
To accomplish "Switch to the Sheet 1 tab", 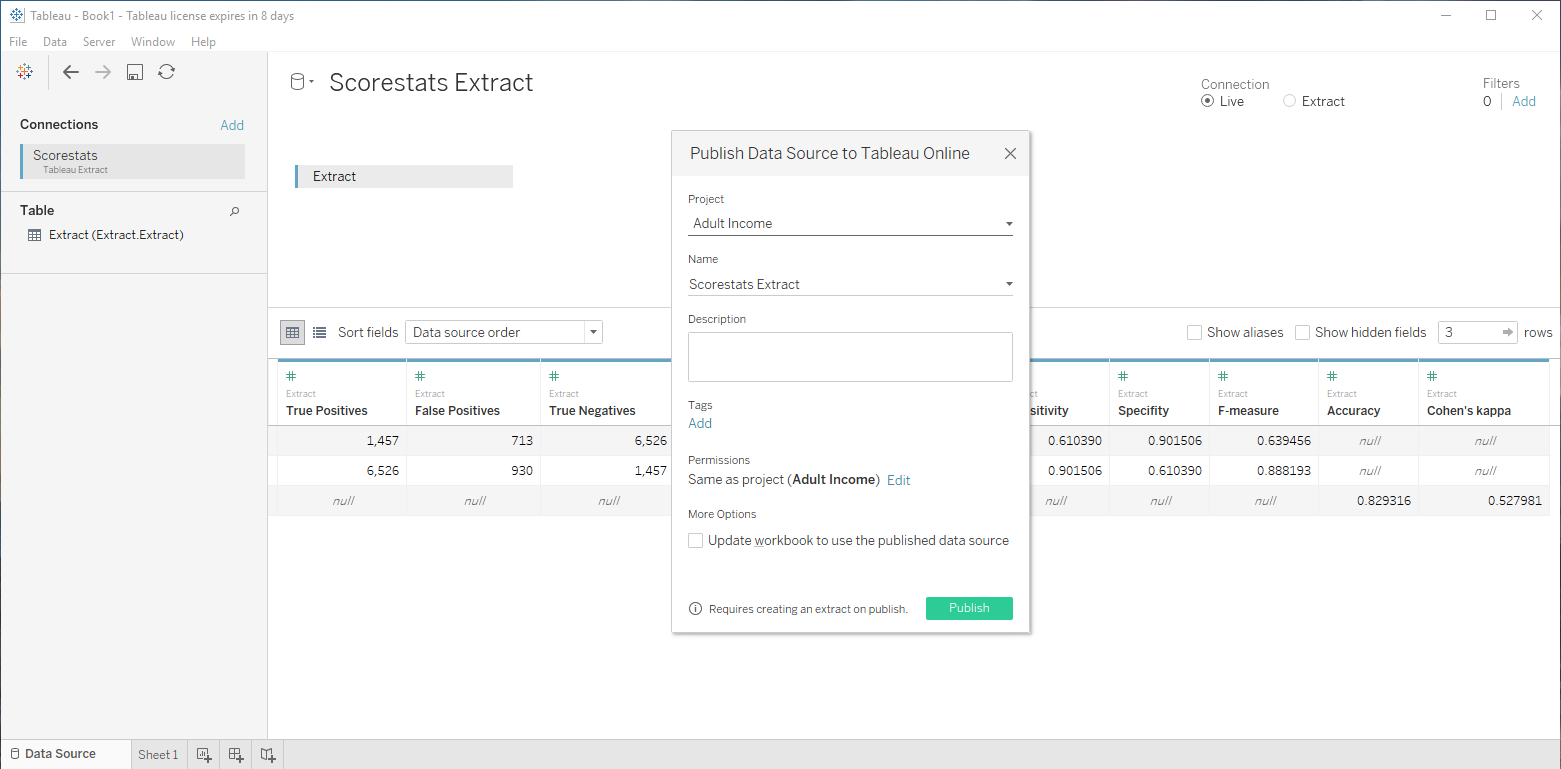I will click(158, 754).
